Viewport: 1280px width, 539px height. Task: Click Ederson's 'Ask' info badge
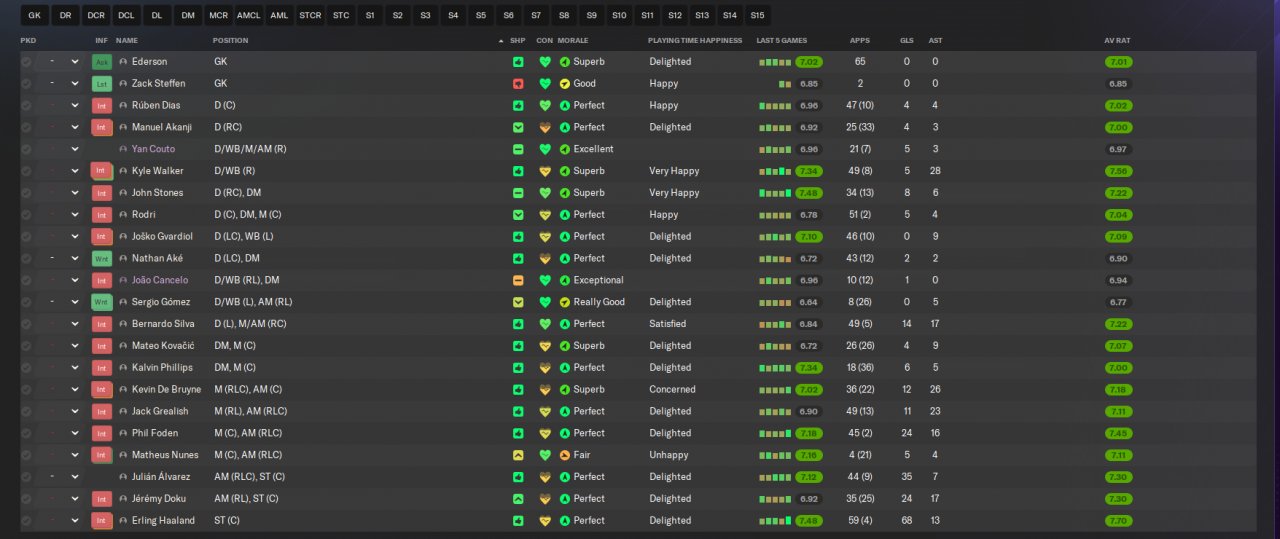click(x=101, y=62)
